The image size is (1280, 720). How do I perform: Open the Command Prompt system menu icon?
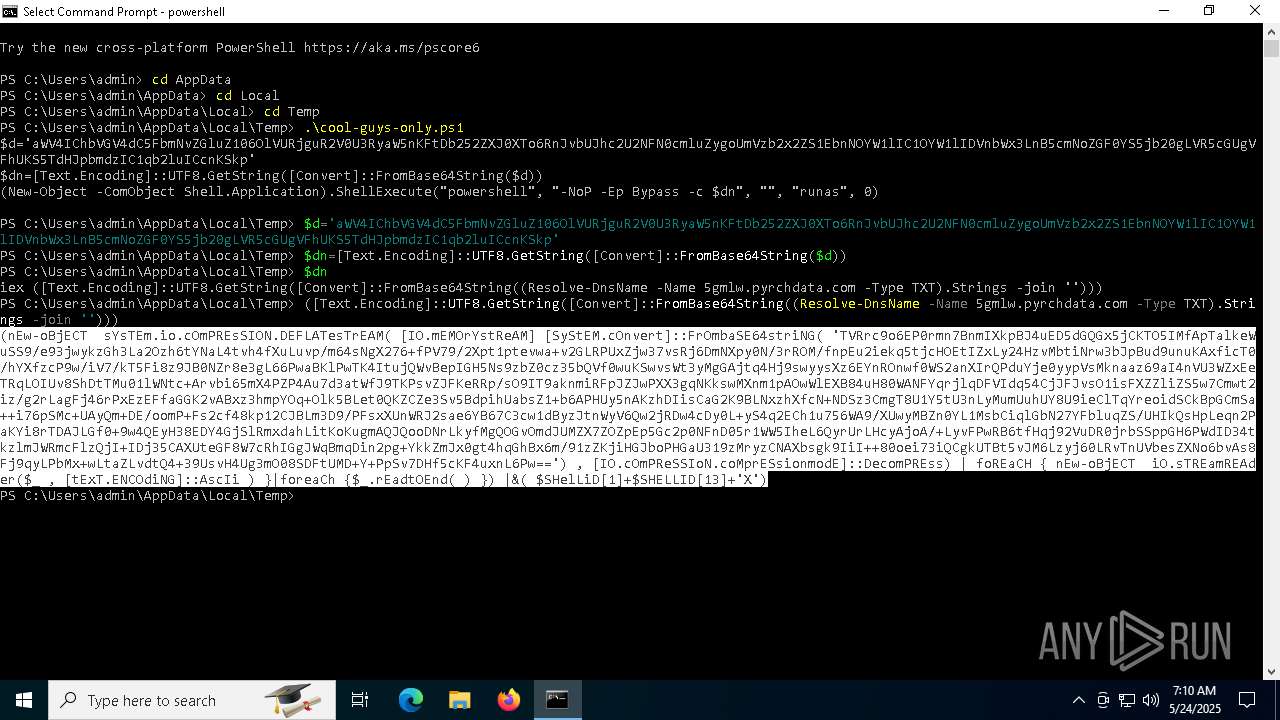tap(10, 11)
